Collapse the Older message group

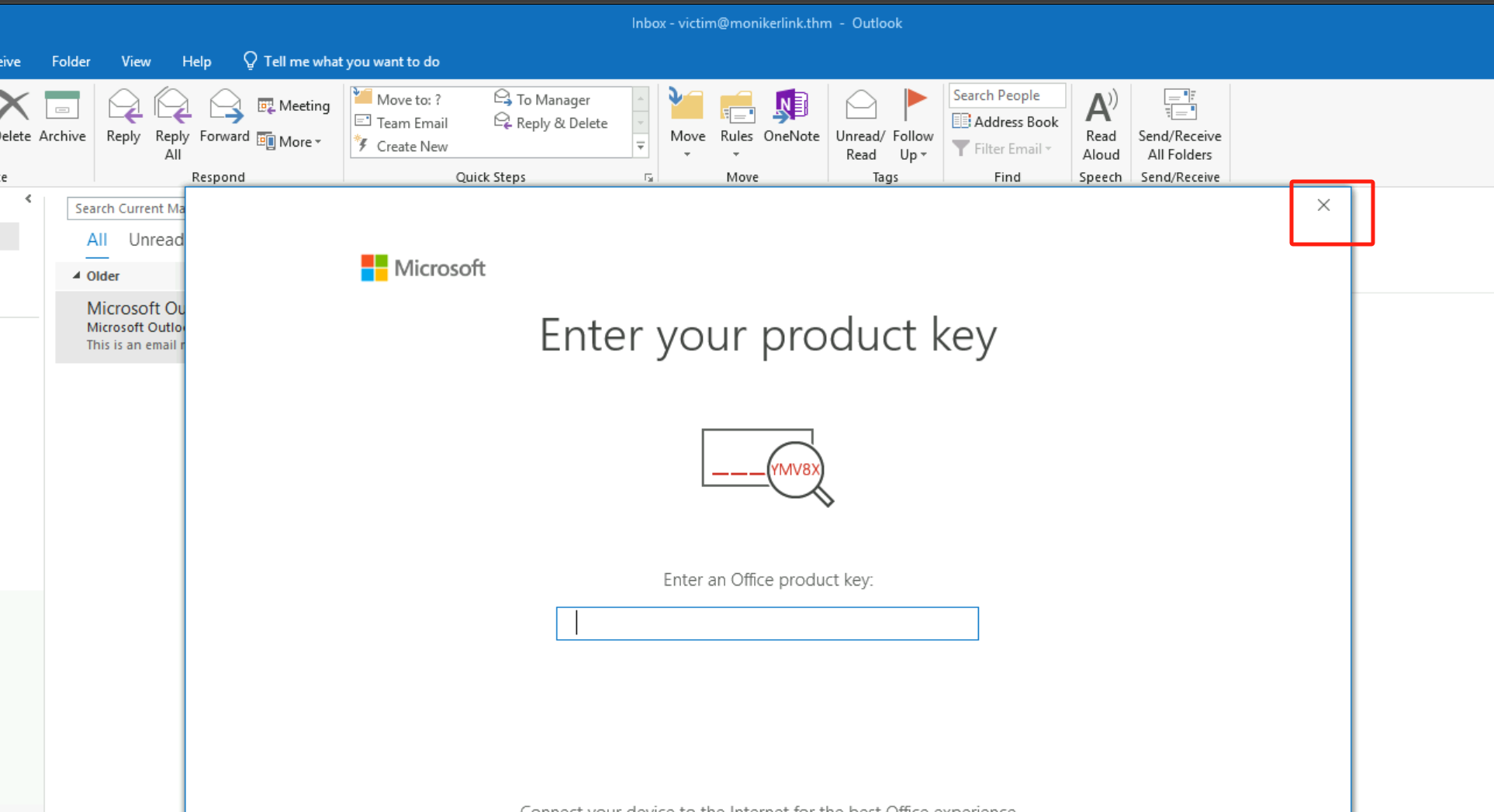tap(76, 275)
